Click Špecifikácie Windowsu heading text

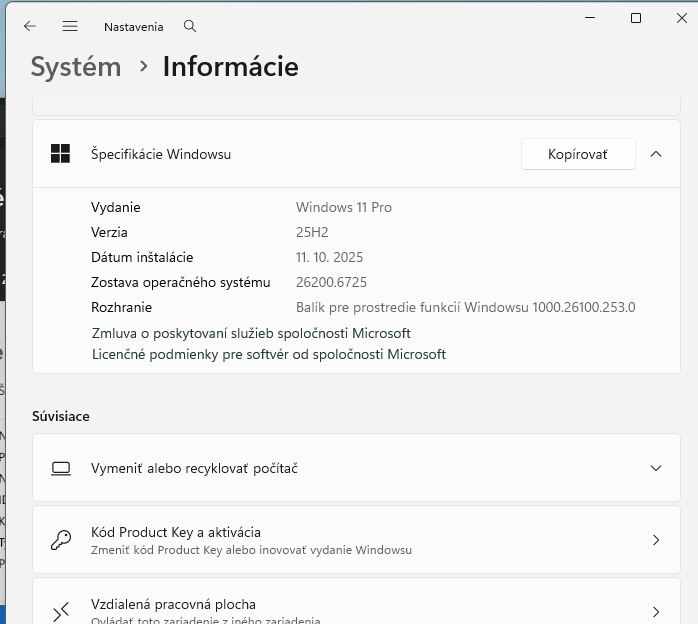pos(161,154)
